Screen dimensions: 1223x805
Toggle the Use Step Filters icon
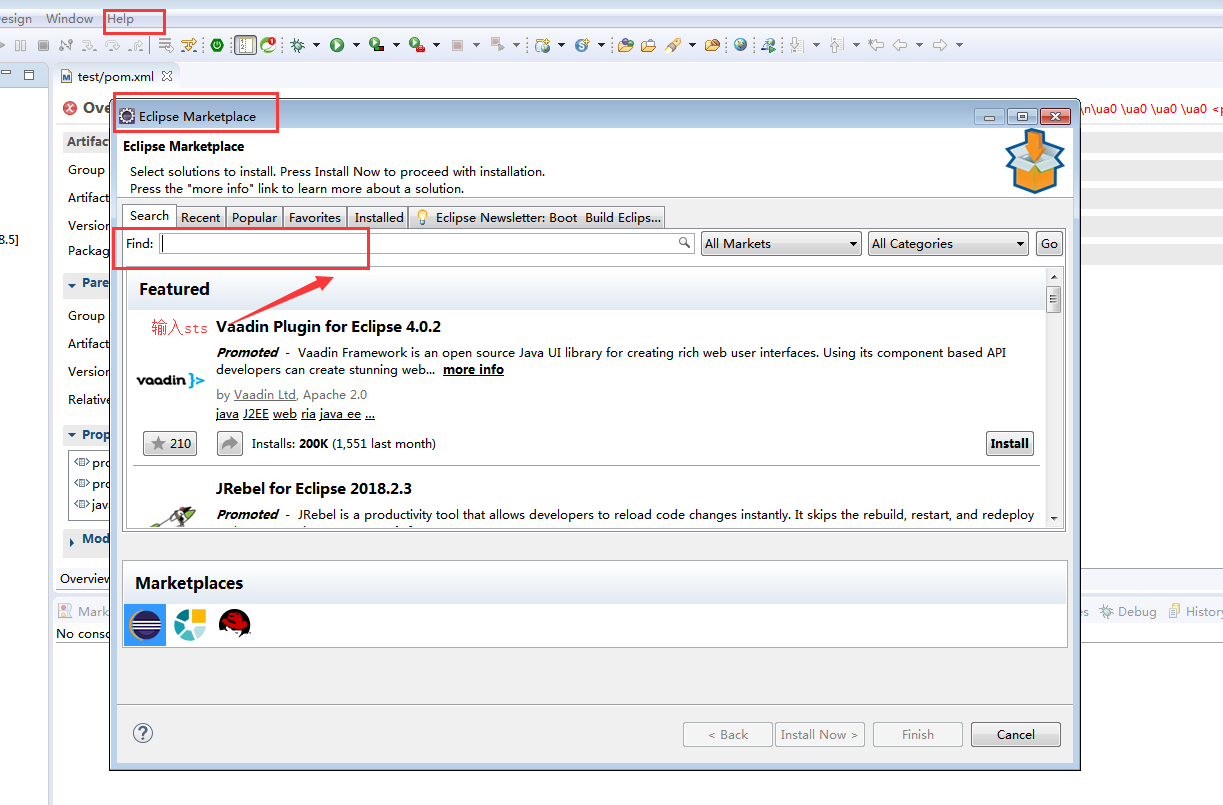188,45
